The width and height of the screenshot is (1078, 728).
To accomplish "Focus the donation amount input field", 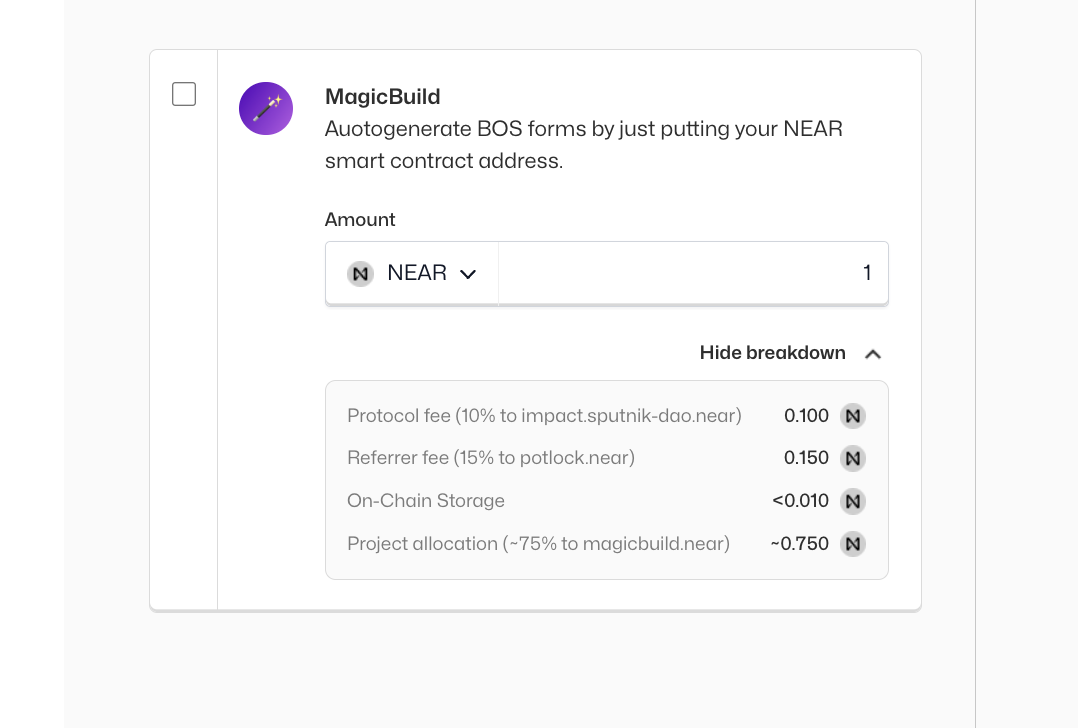I will pyautogui.click(x=693, y=273).
